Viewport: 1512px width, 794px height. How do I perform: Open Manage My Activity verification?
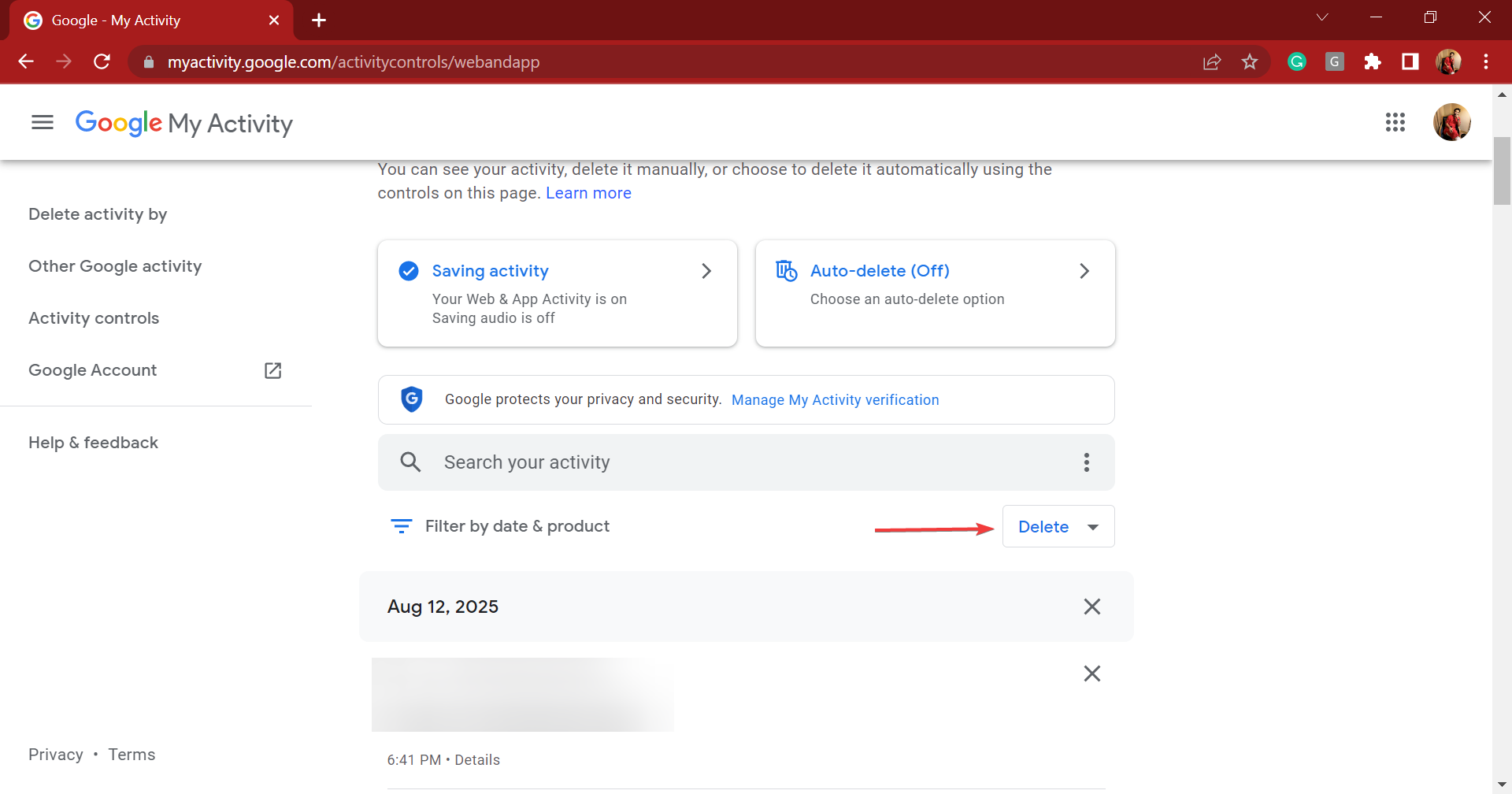tap(835, 400)
